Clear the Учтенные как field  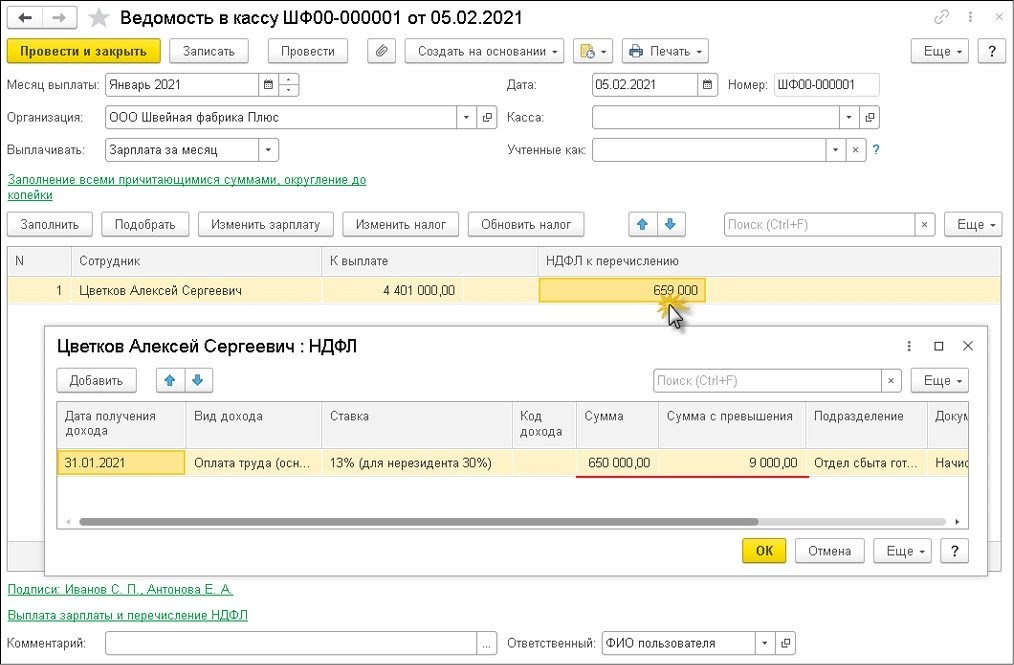click(855, 150)
